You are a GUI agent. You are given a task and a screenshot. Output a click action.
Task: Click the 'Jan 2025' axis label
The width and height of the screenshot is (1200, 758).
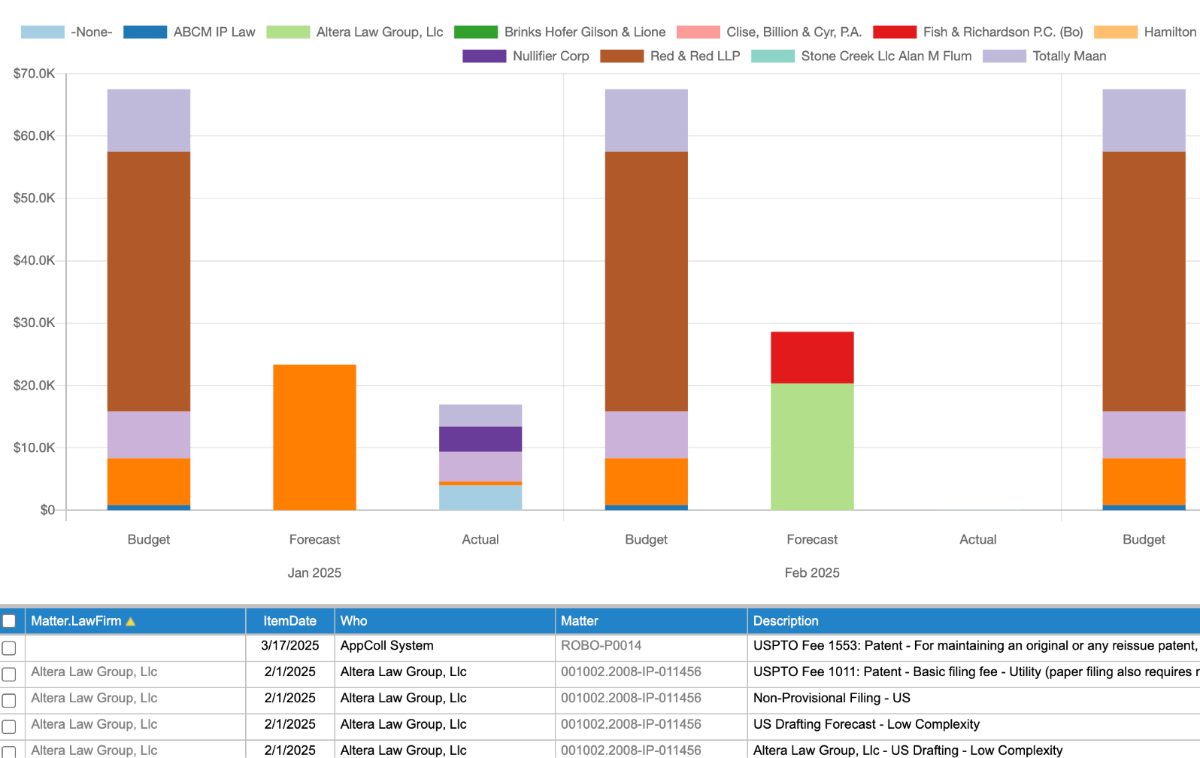click(314, 573)
